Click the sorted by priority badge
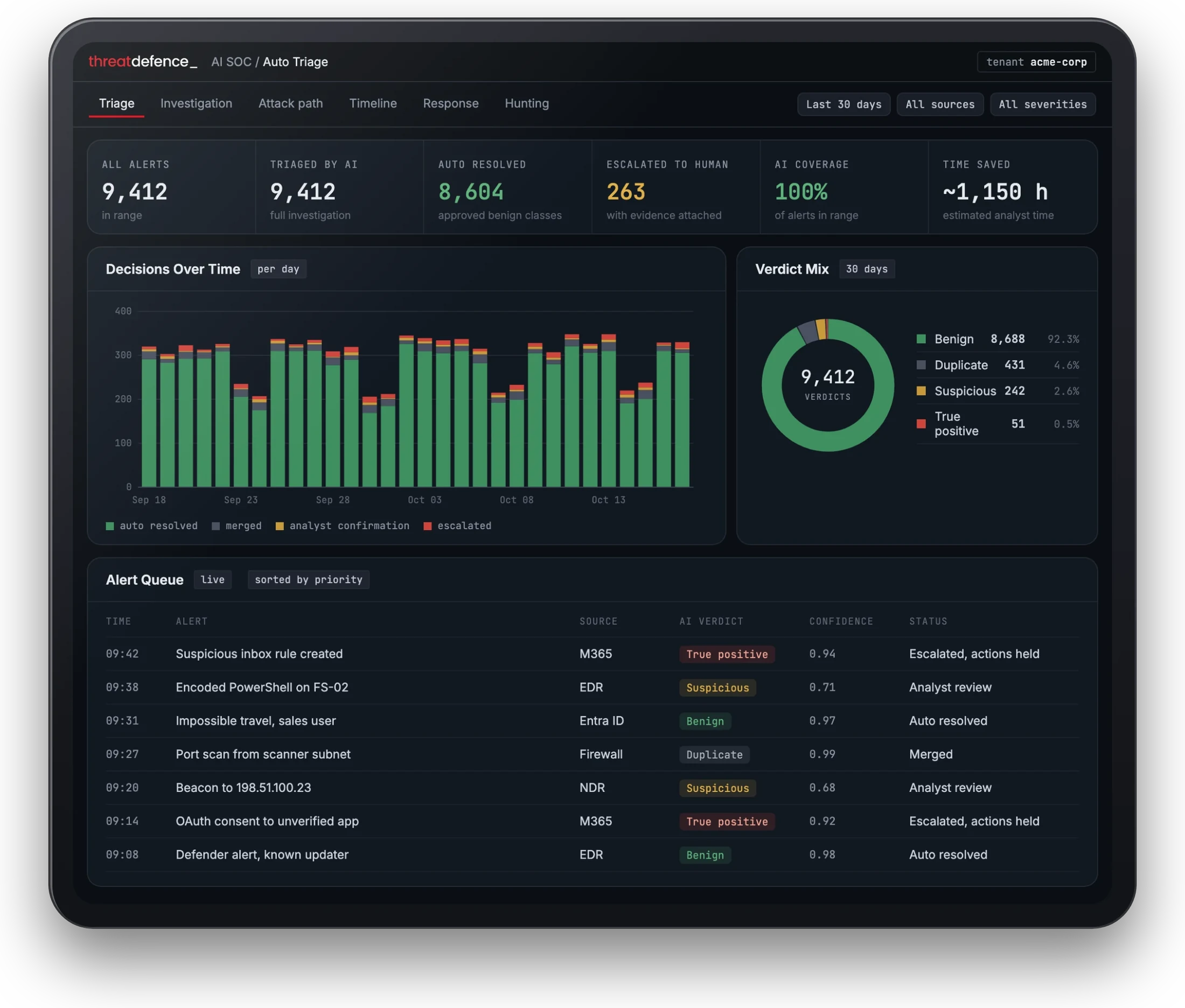Image resolution: width=1185 pixels, height=1008 pixels. [x=308, y=579]
